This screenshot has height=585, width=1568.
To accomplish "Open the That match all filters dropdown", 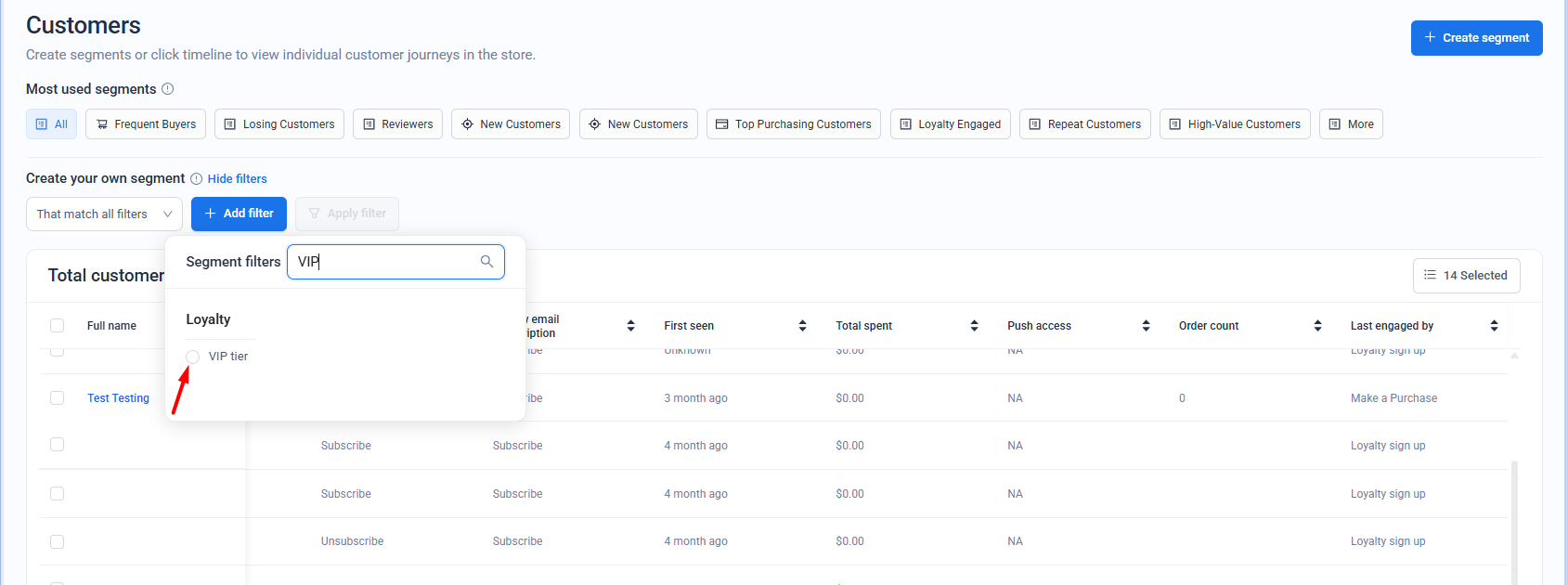I will tap(104, 214).
